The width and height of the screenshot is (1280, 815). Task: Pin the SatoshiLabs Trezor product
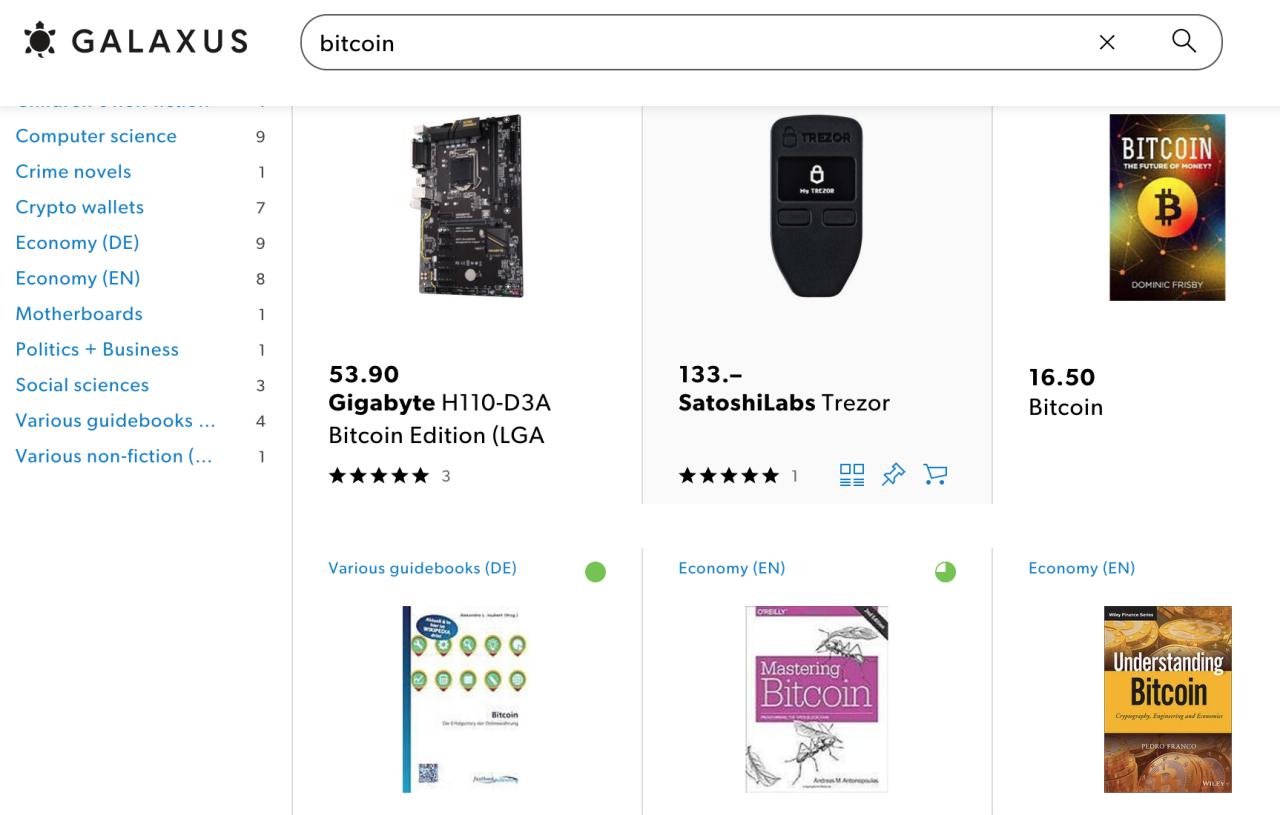coord(893,475)
